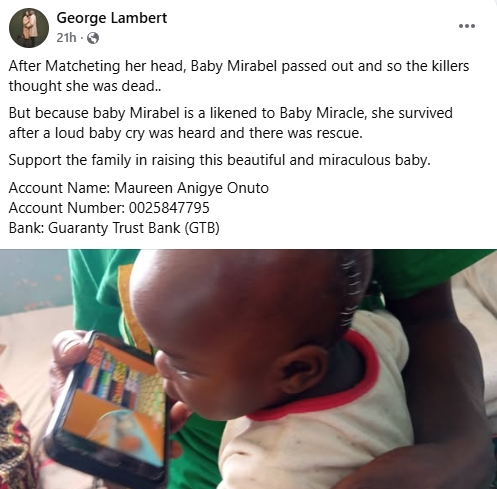Click the paragraph beginning "But because baby Mirabel"
Viewport: 497px width, 489px height.
point(231,123)
